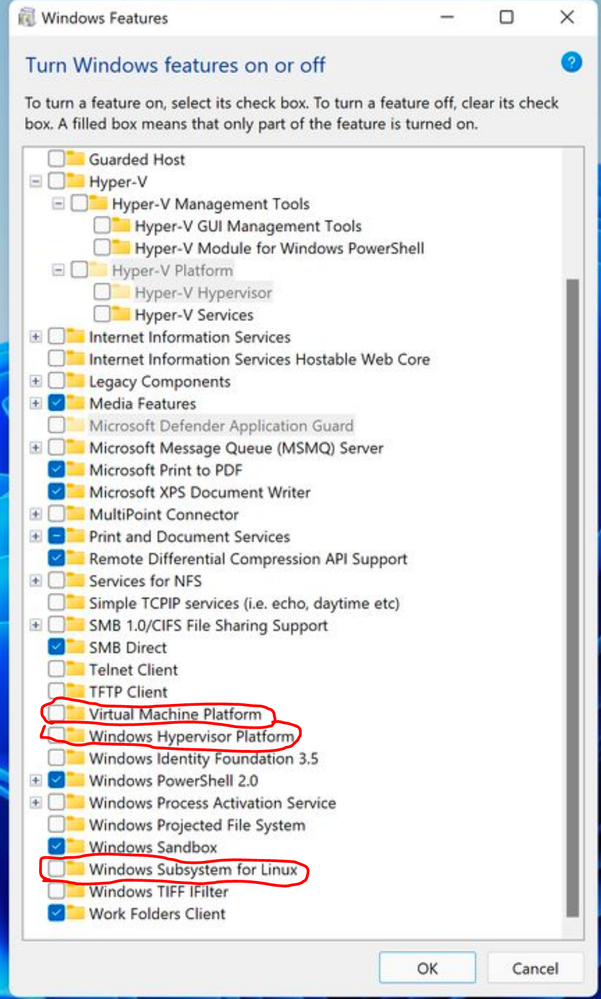This screenshot has width=601, height=999.
Task: Expand Internet Information Services node
Action: [36, 337]
